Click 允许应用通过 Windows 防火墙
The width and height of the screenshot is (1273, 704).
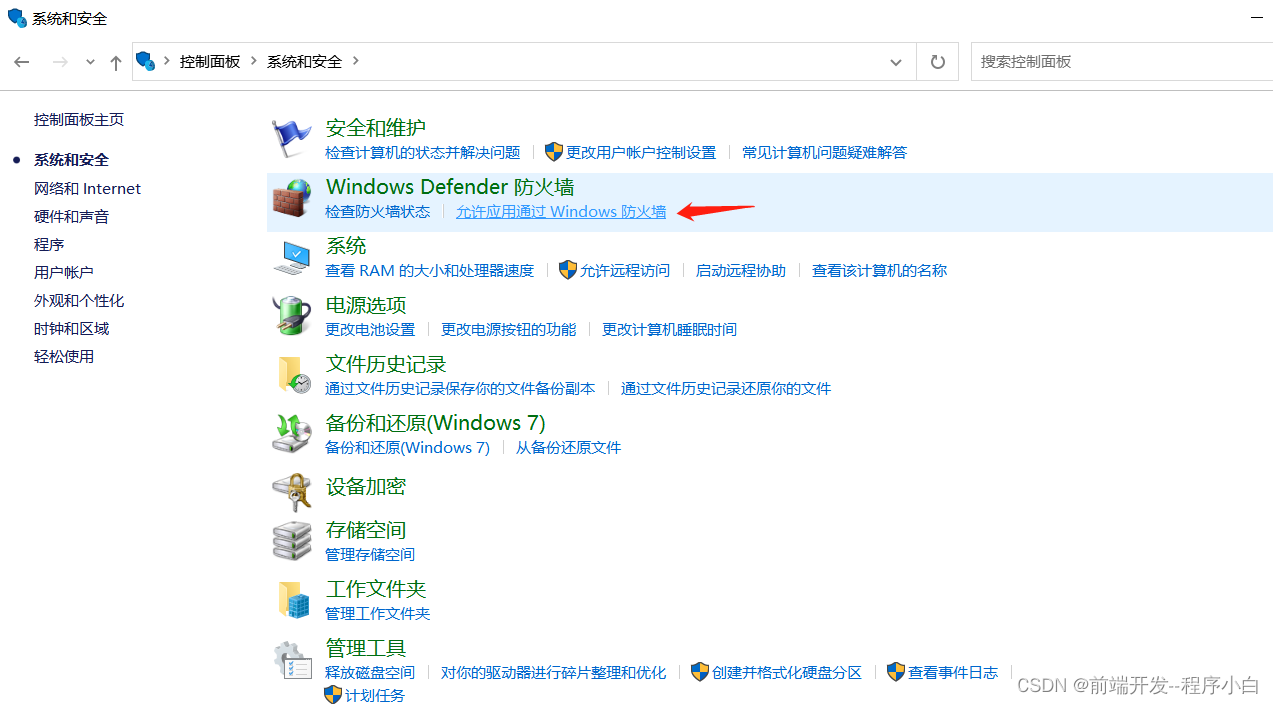(x=561, y=211)
